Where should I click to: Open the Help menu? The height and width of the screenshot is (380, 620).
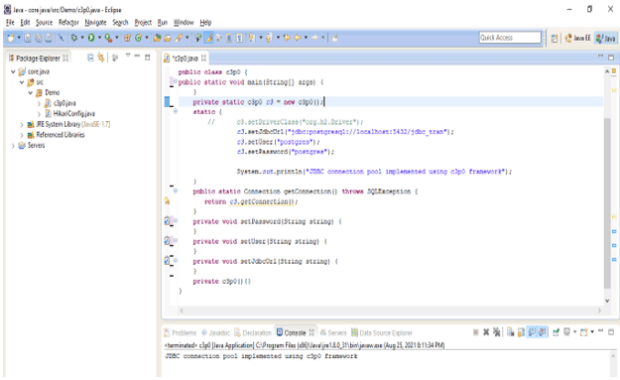tap(206, 23)
